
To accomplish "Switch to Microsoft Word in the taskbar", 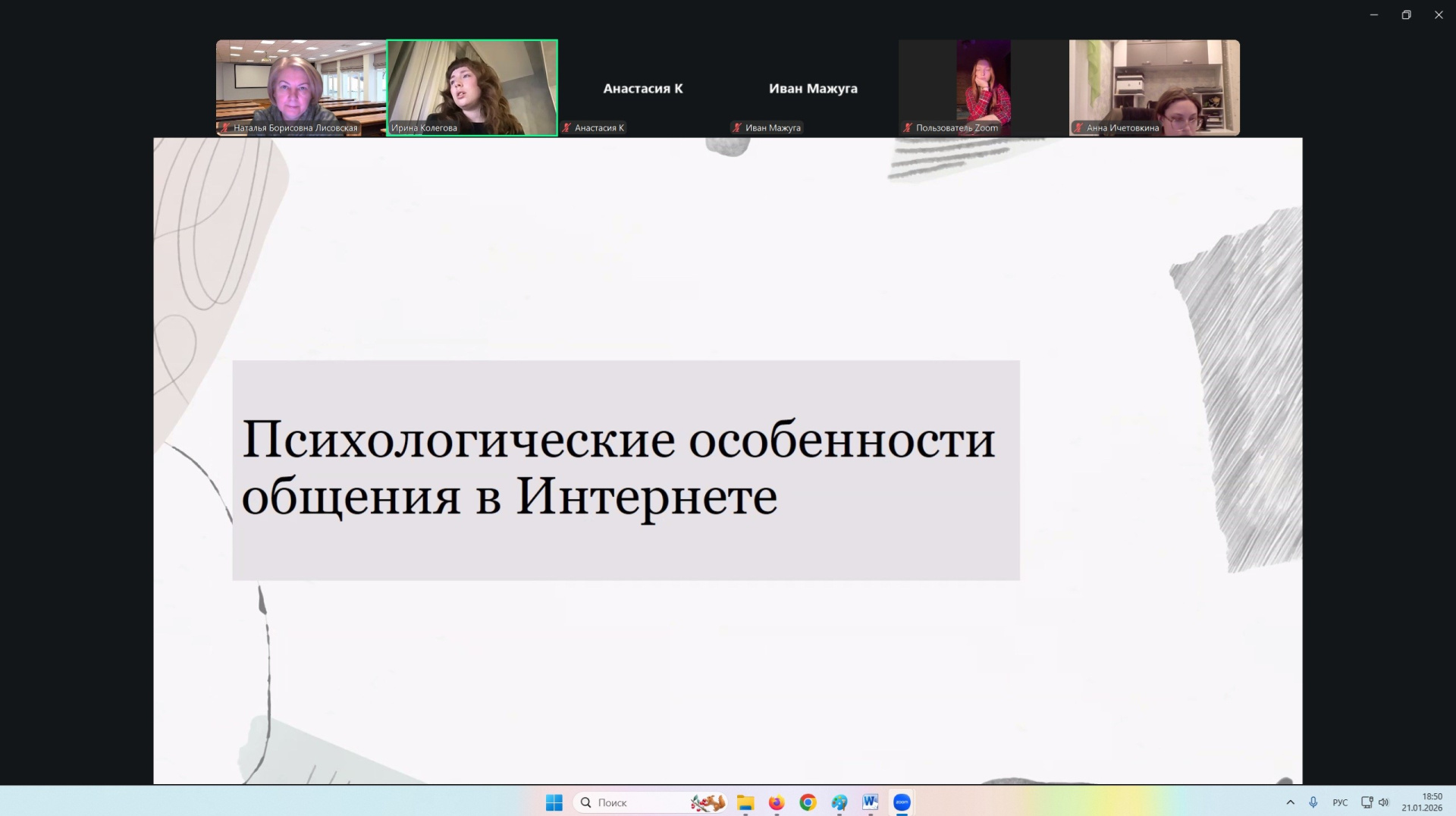I will (x=870, y=802).
